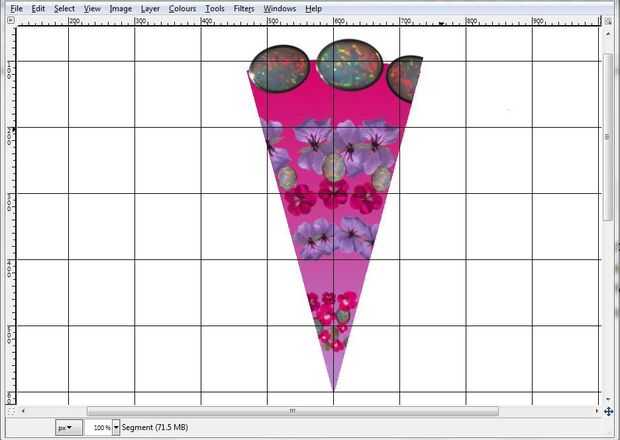
Task: Open the px unit dropdown
Action: [69, 427]
